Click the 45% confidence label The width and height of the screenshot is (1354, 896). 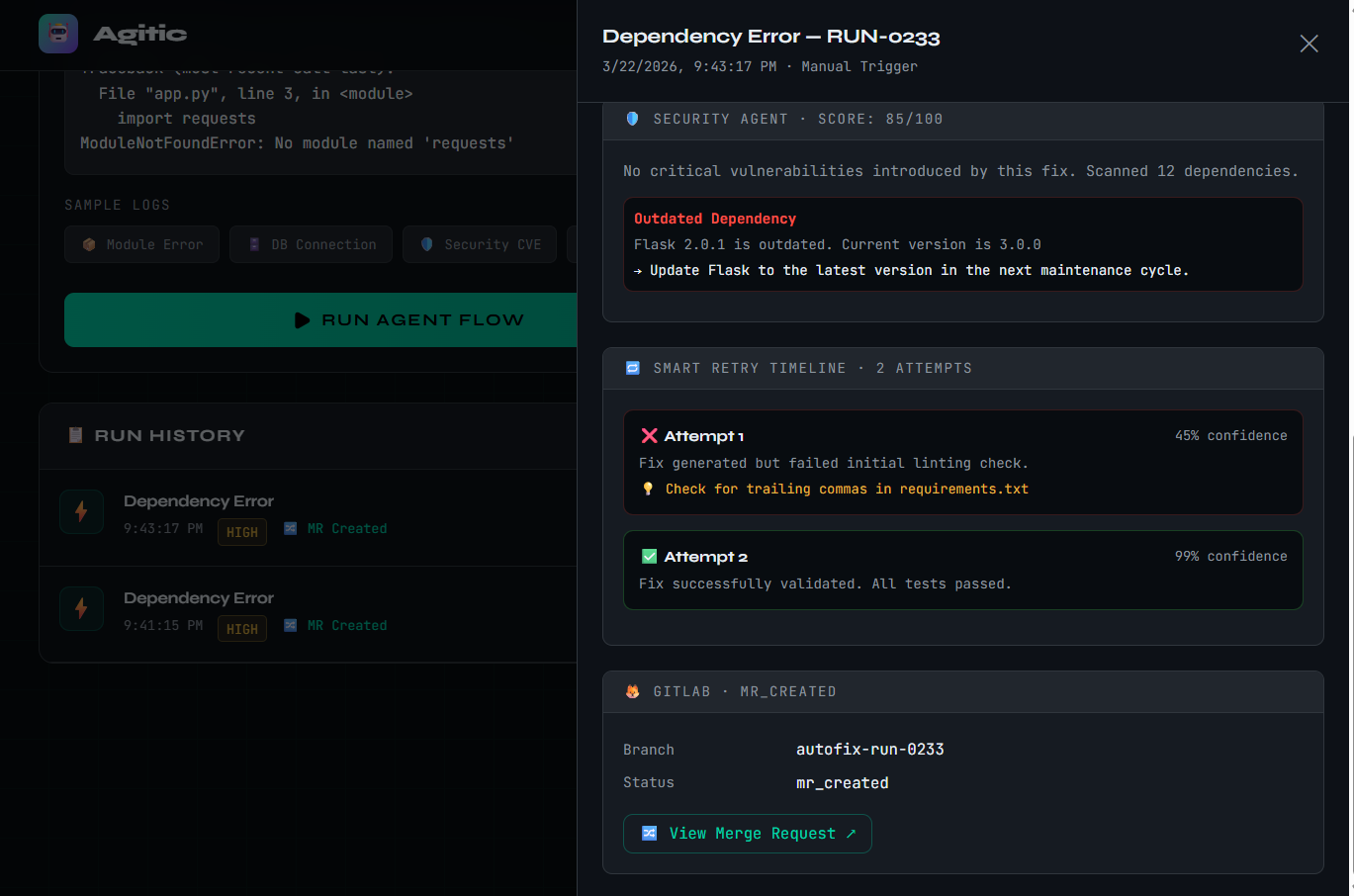coord(1231,435)
